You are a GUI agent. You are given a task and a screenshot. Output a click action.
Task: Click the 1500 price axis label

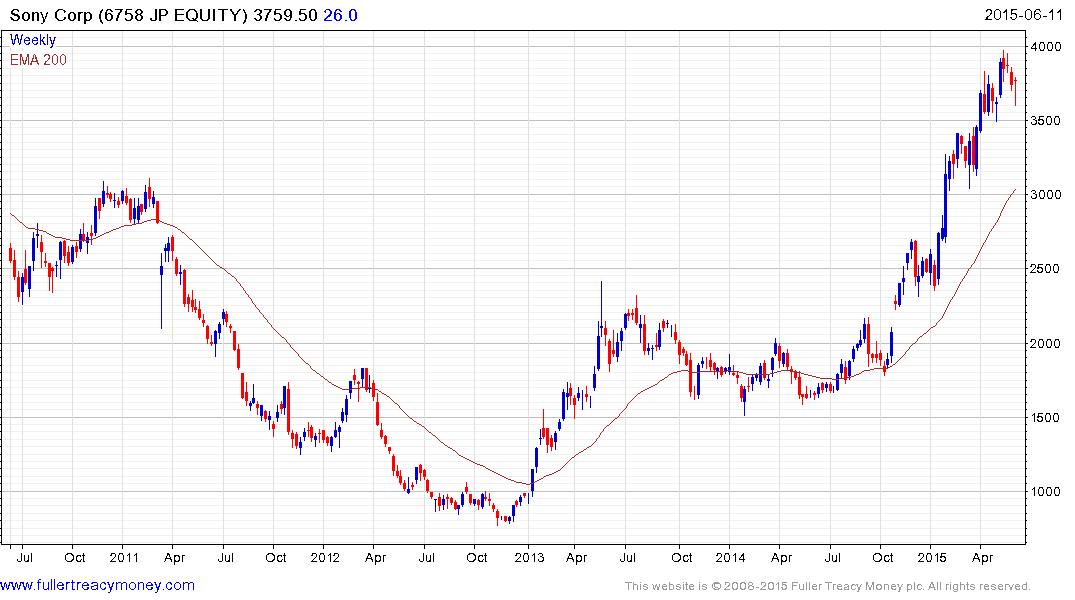1046,418
